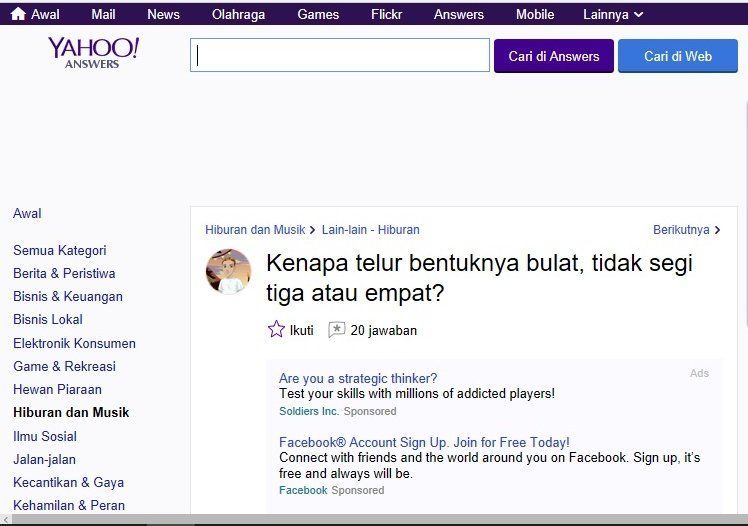Select bold Hiburan dan Musik sidebar category
Image resolution: width=748 pixels, height=526 pixels.
tap(71, 412)
